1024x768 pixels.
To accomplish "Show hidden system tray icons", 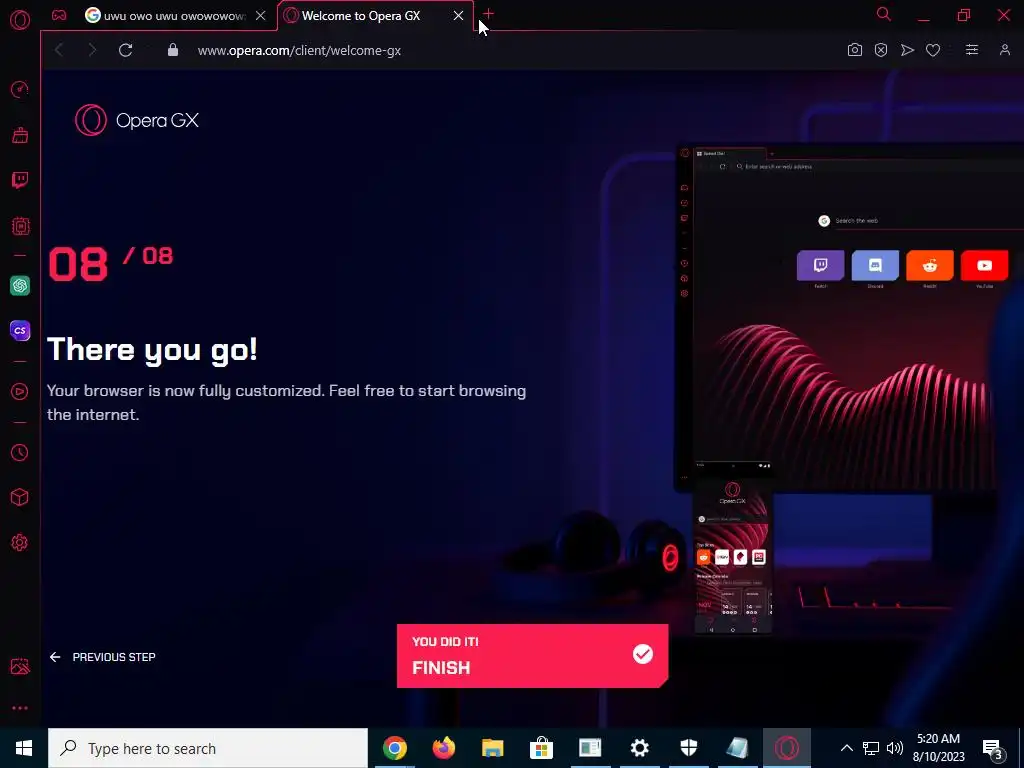I will coord(846,748).
